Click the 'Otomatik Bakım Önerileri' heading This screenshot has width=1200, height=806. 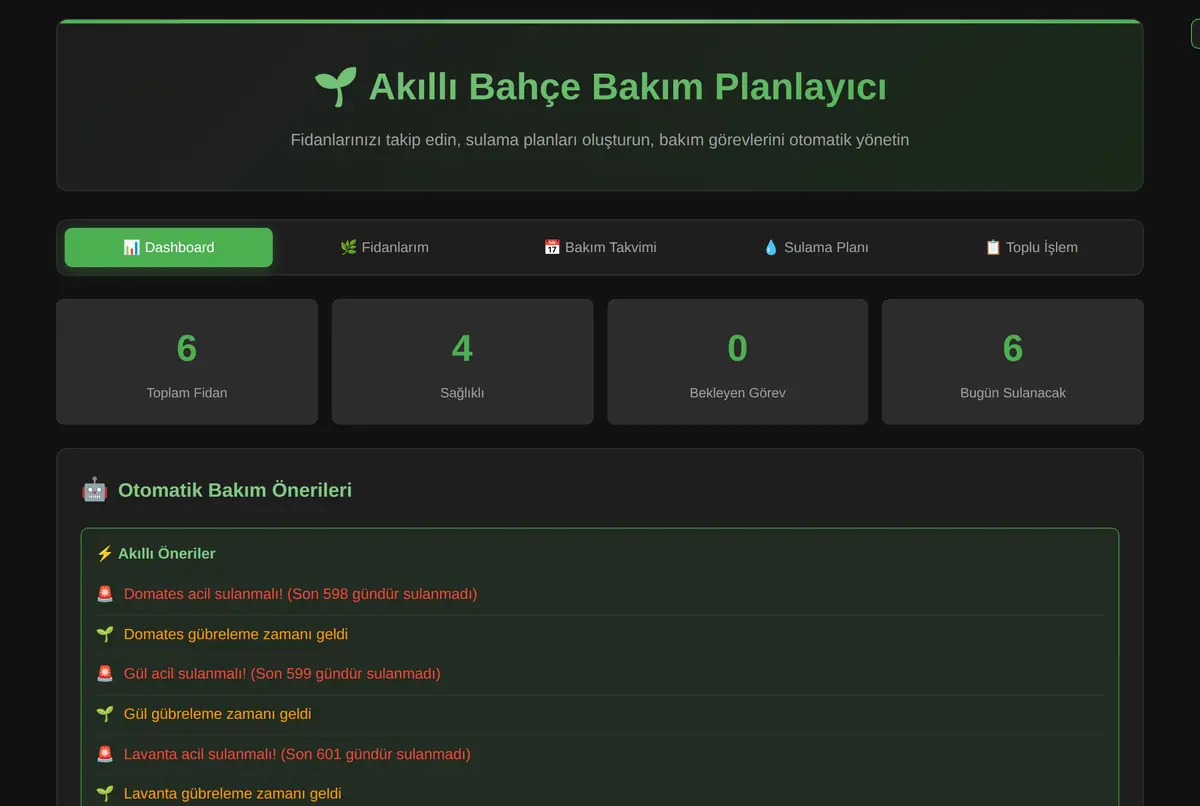point(235,490)
